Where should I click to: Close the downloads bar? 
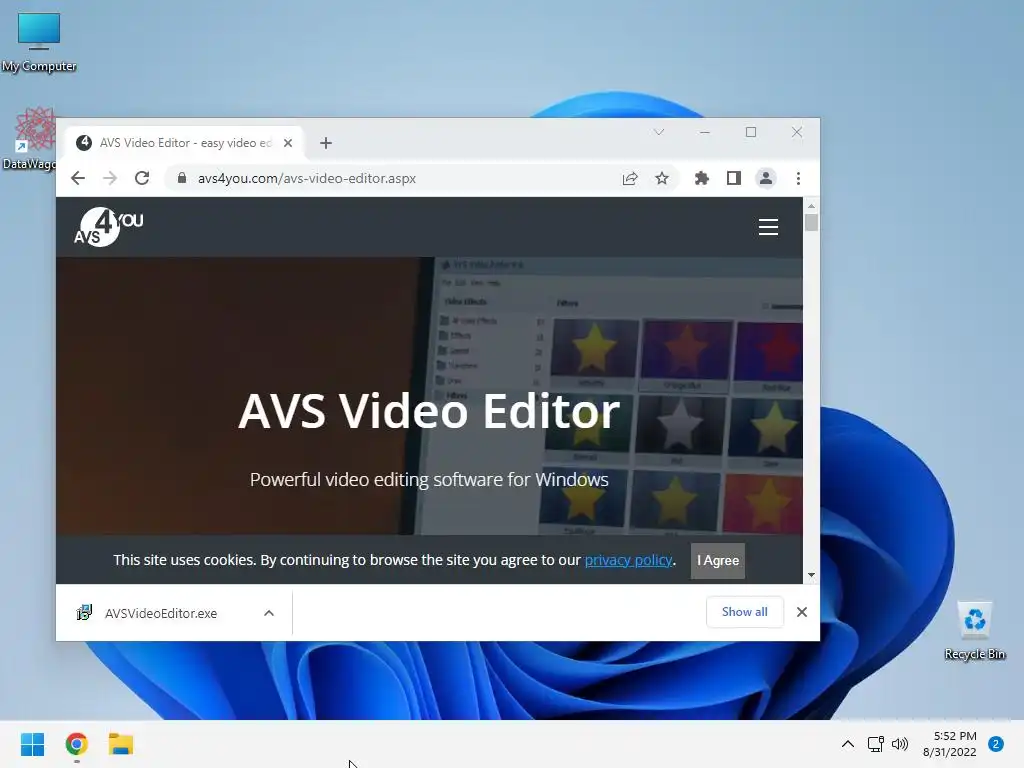(802, 612)
